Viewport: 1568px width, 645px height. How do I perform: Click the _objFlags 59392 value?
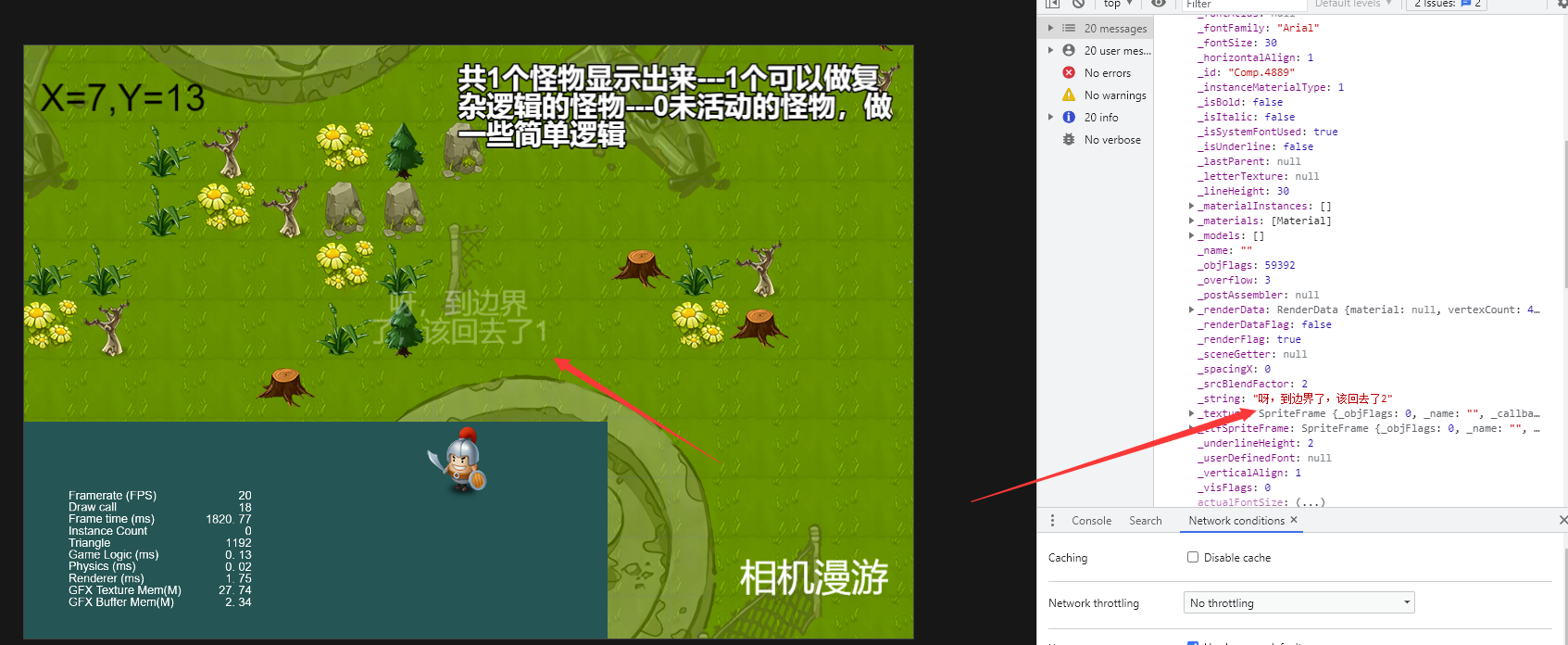tap(1280, 266)
